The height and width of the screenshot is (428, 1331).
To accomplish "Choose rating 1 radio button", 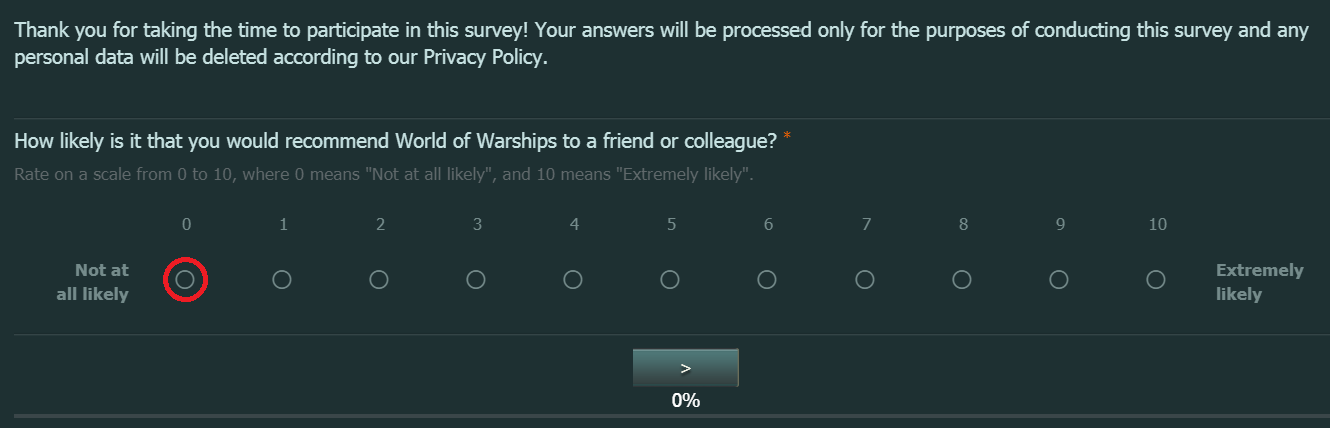I will pyautogui.click(x=282, y=280).
